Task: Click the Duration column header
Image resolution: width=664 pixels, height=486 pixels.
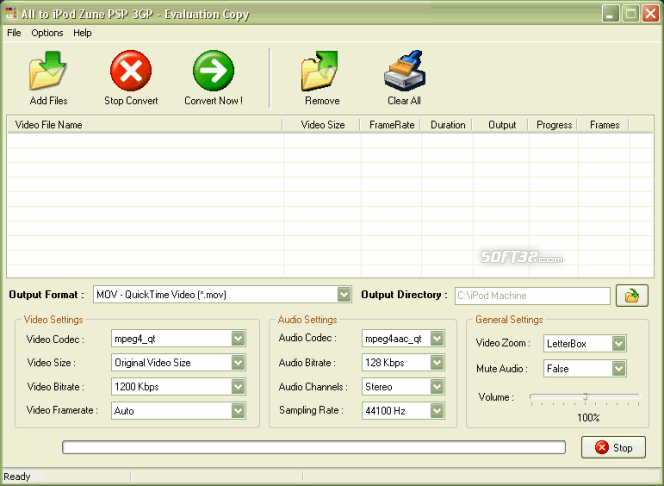Action: tap(447, 125)
